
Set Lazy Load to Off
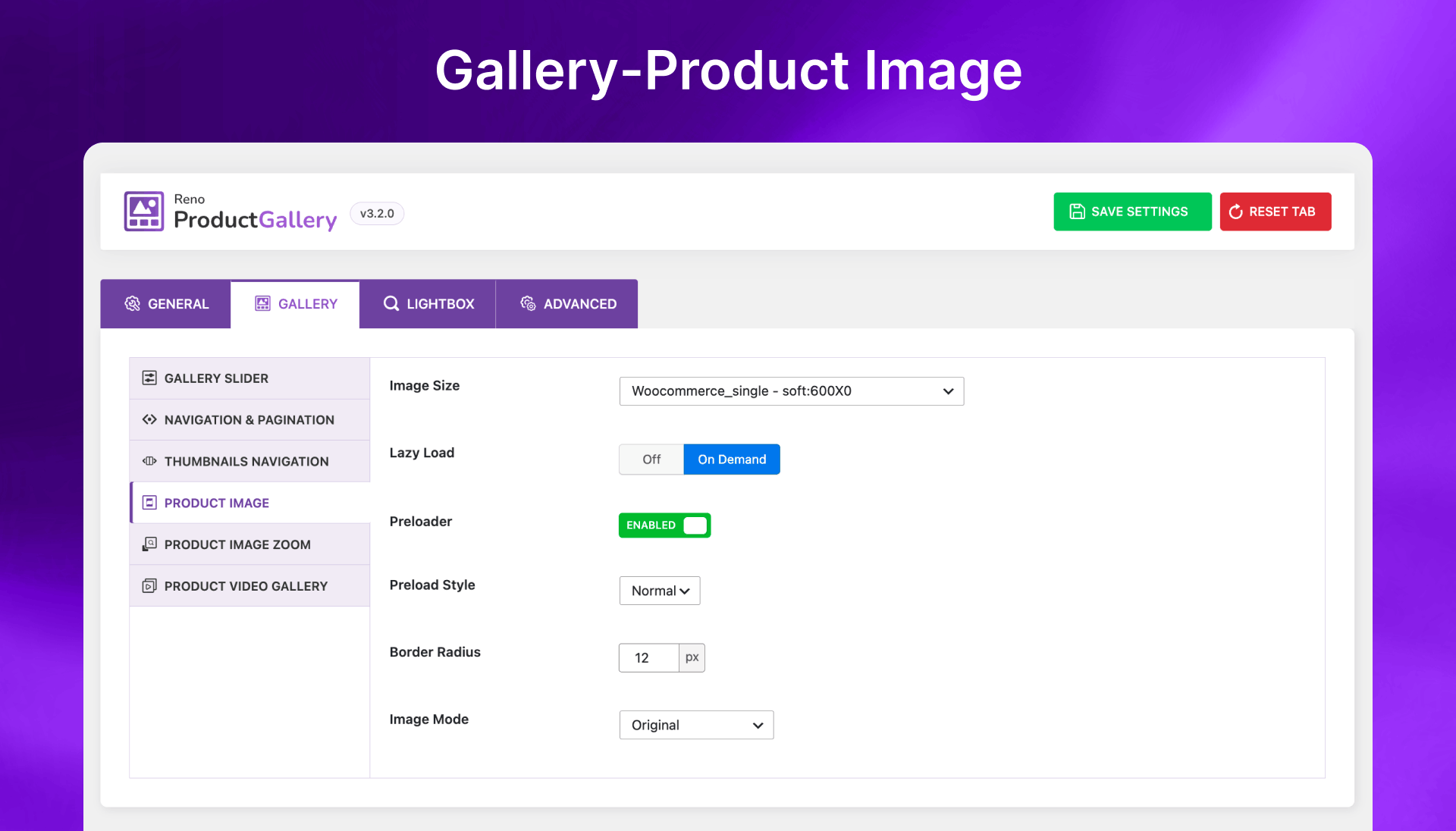(x=651, y=459)
